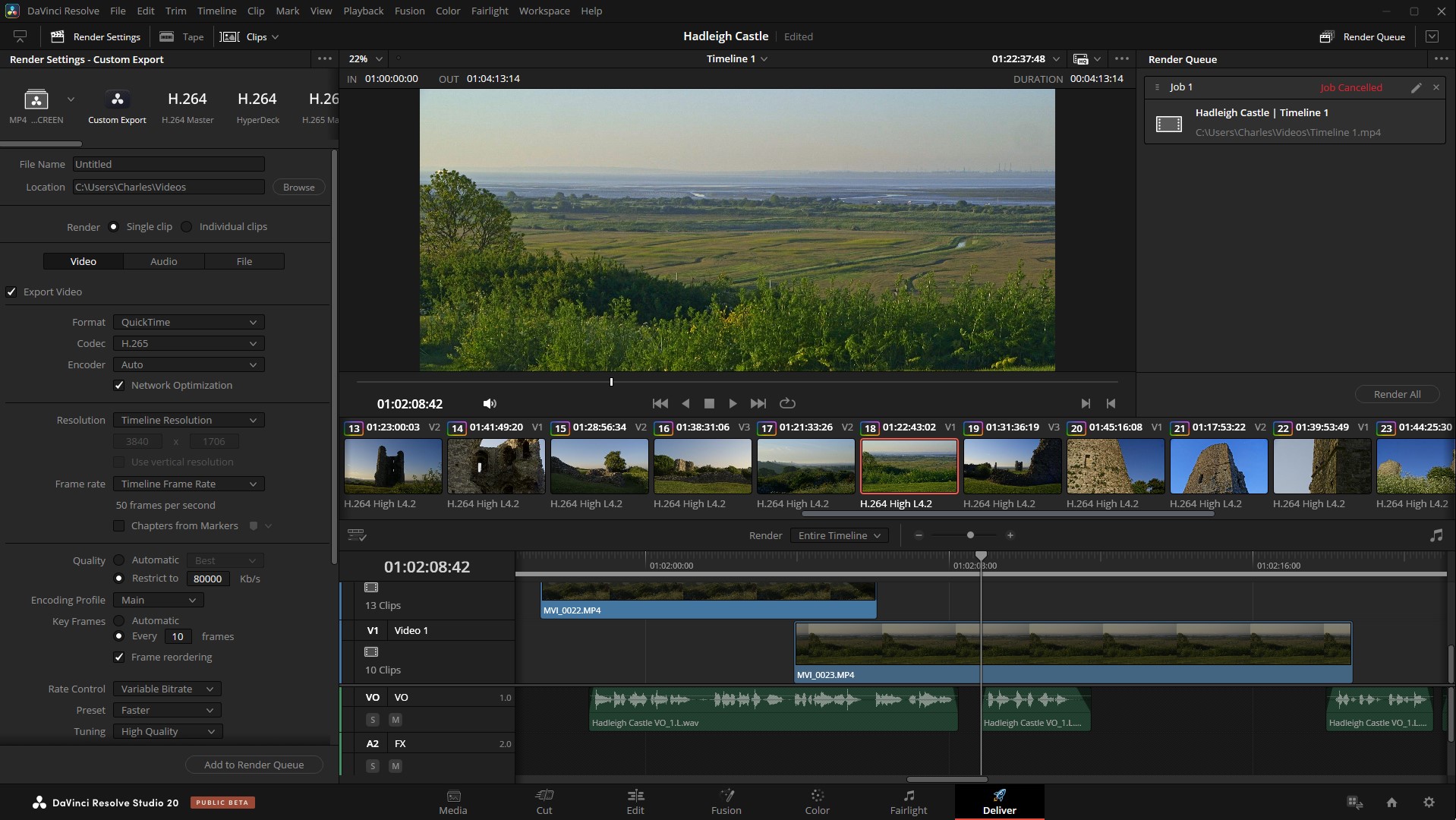Screen dimensions: 1456x820
Task: Play forward in viewer
Action: click(x=733, y=403)
